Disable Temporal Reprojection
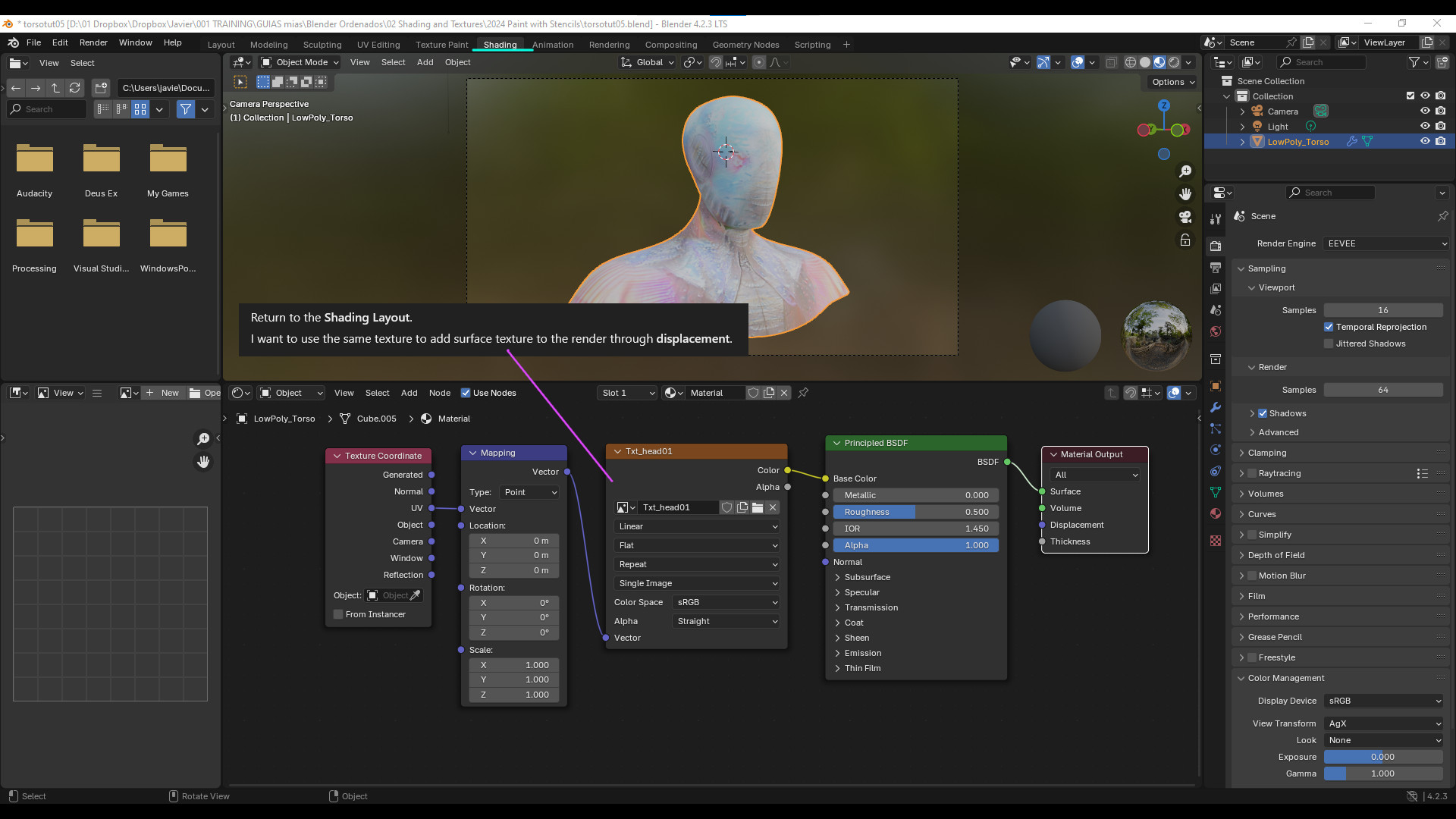1456x819 pixels. (x=1329, y=327)
